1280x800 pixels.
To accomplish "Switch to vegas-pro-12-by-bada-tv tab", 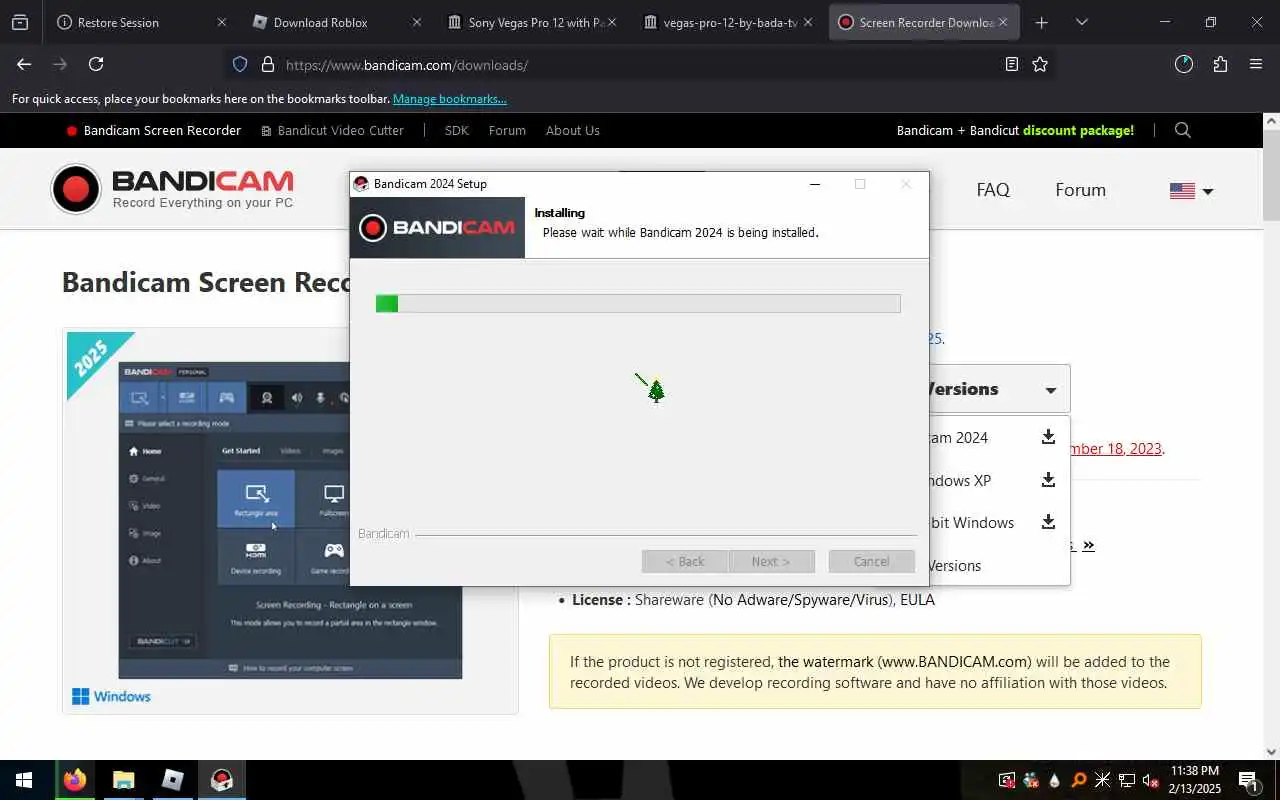I will tap(727, 22).
